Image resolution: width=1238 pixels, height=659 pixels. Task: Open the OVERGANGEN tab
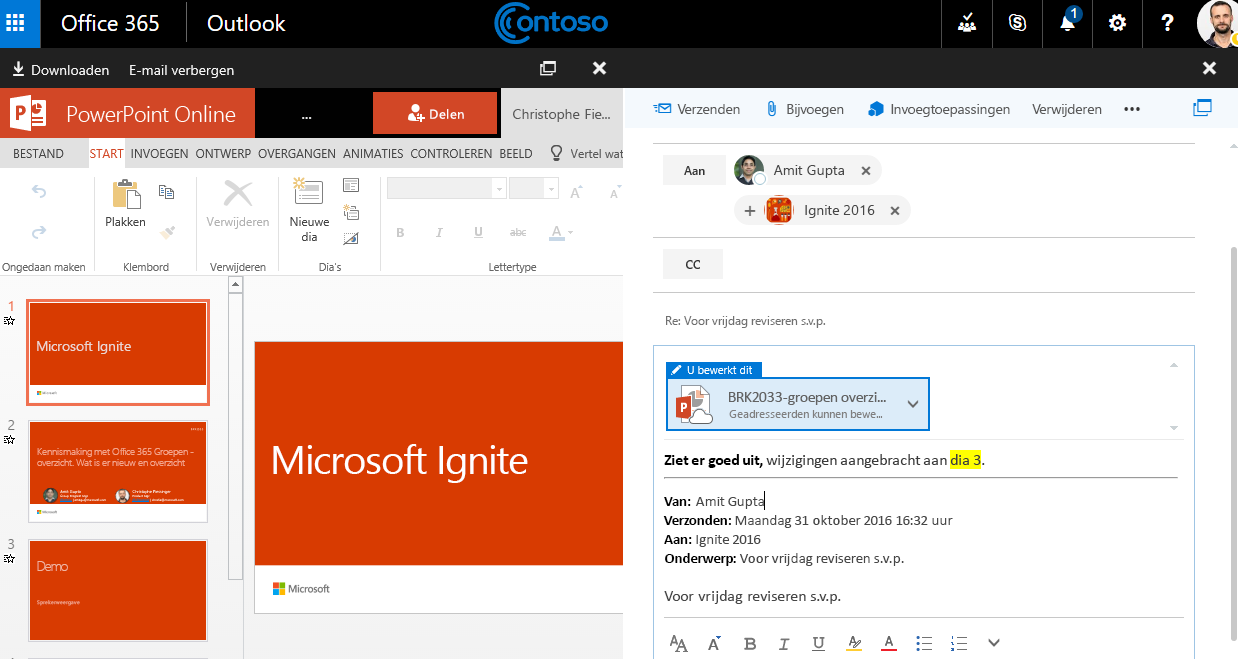pos(297,154)
